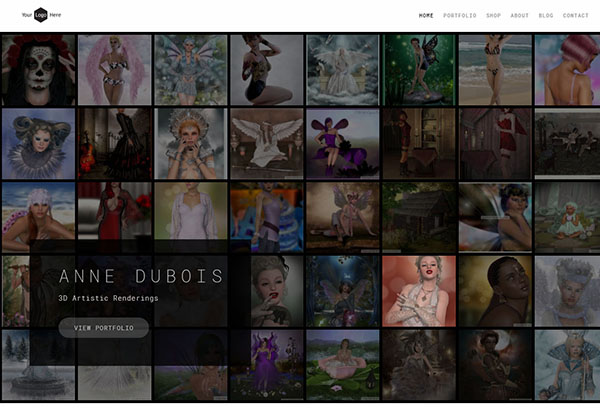600x415 pixels.
Task: Open the snowy fountain scene thumbnail
Action: tap(38, 364)
